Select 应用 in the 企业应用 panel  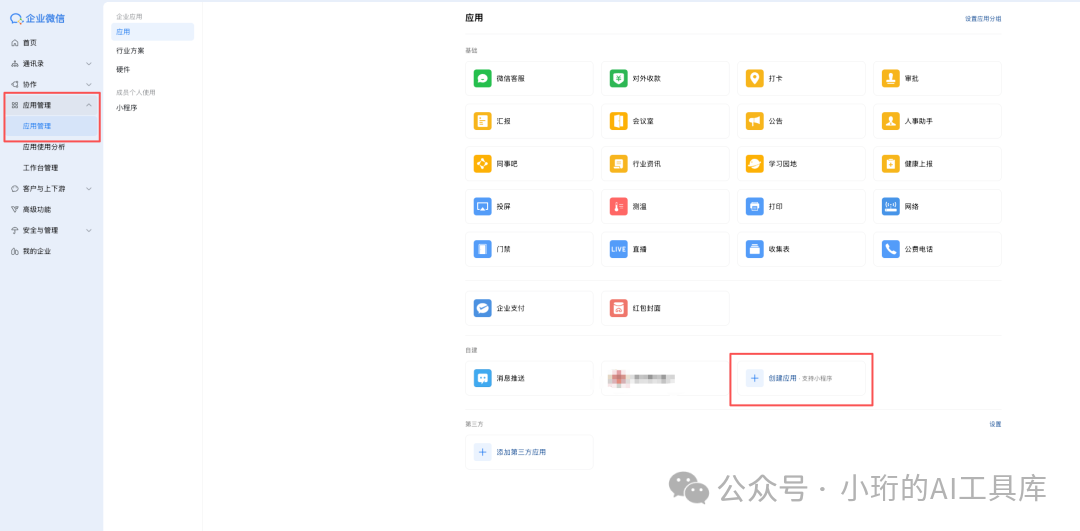[x=152, y=32]
